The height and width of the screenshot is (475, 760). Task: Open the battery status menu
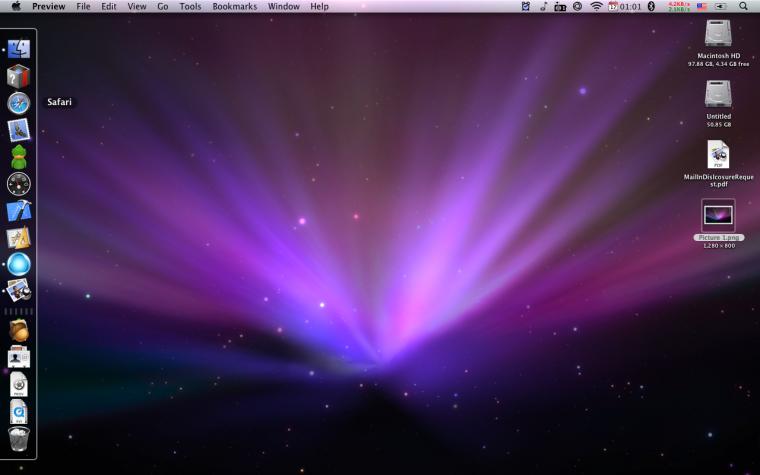click(721, 6)
